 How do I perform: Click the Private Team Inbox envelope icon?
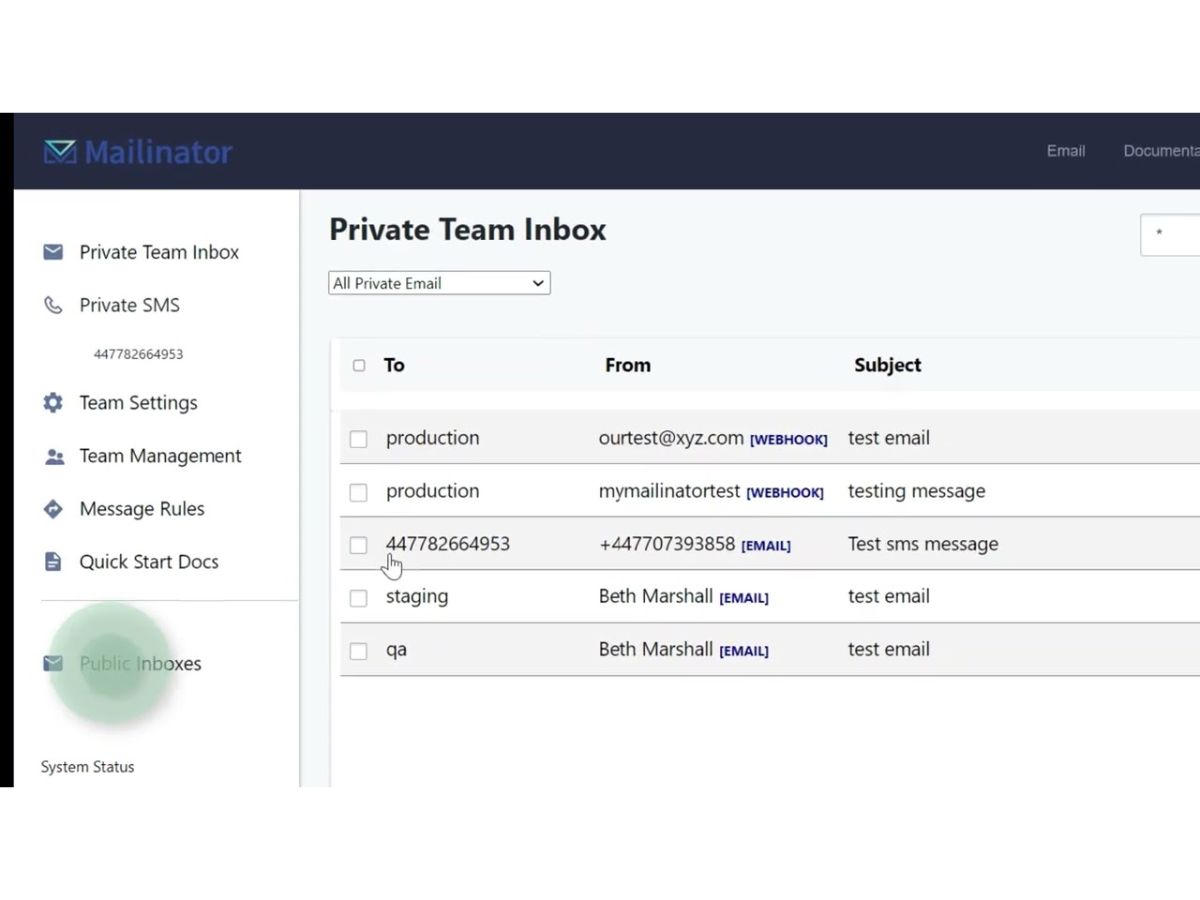53,252
